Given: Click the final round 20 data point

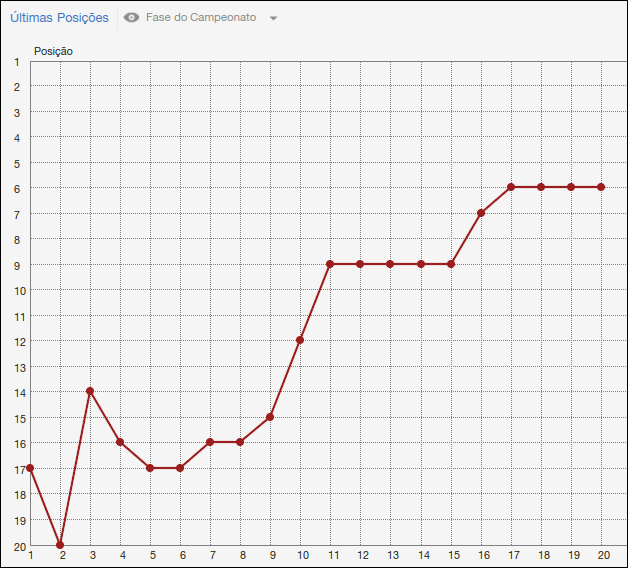Looking at the screenshot, I should point(601,187).
